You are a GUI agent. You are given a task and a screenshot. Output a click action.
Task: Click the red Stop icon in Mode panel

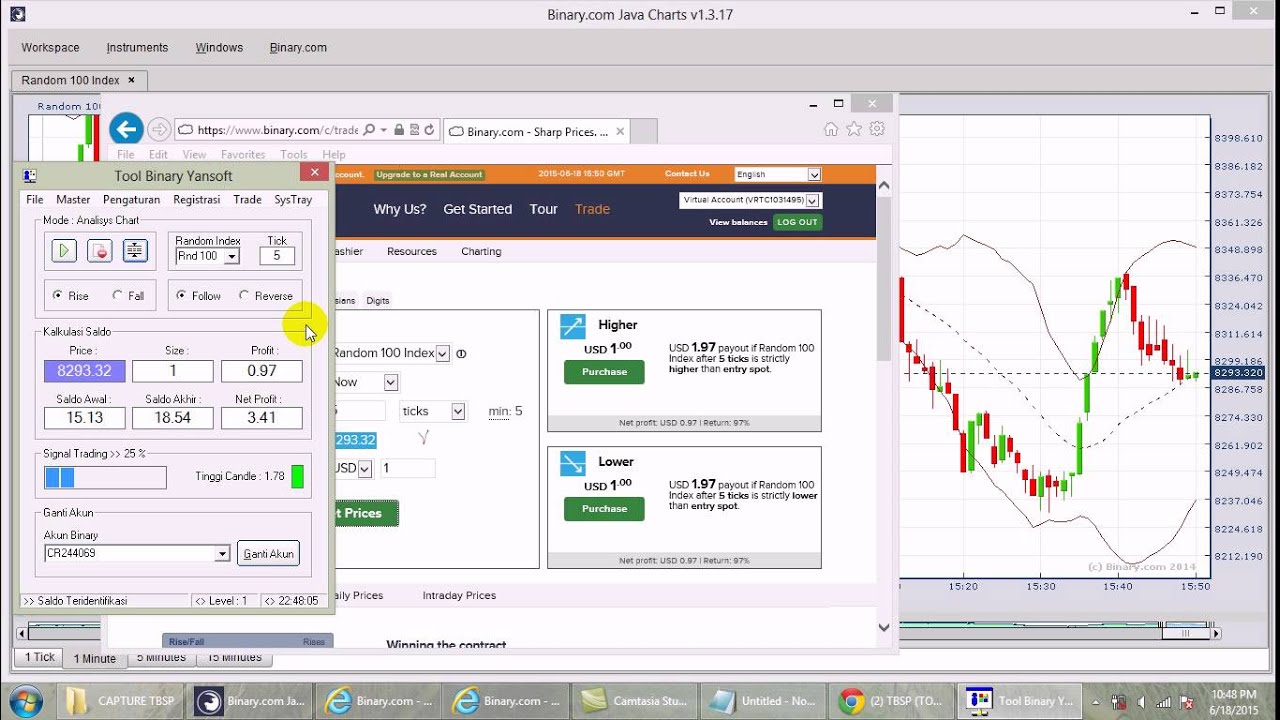coord(99,251)
